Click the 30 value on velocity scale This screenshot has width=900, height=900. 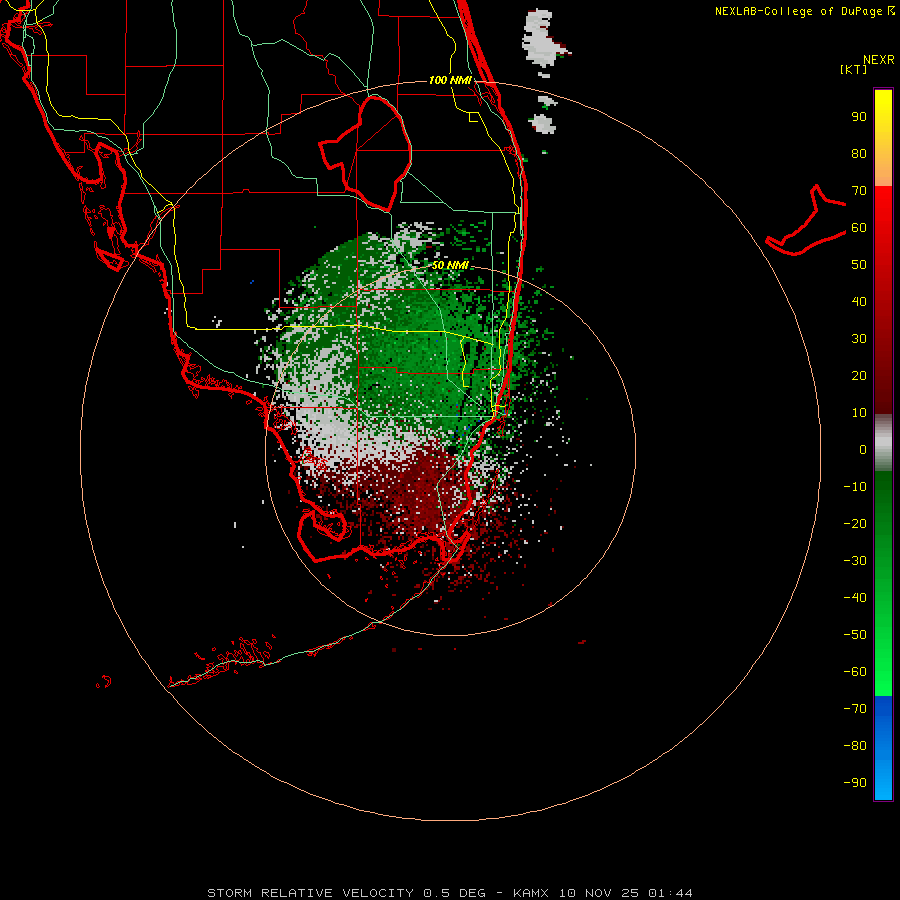859,339
